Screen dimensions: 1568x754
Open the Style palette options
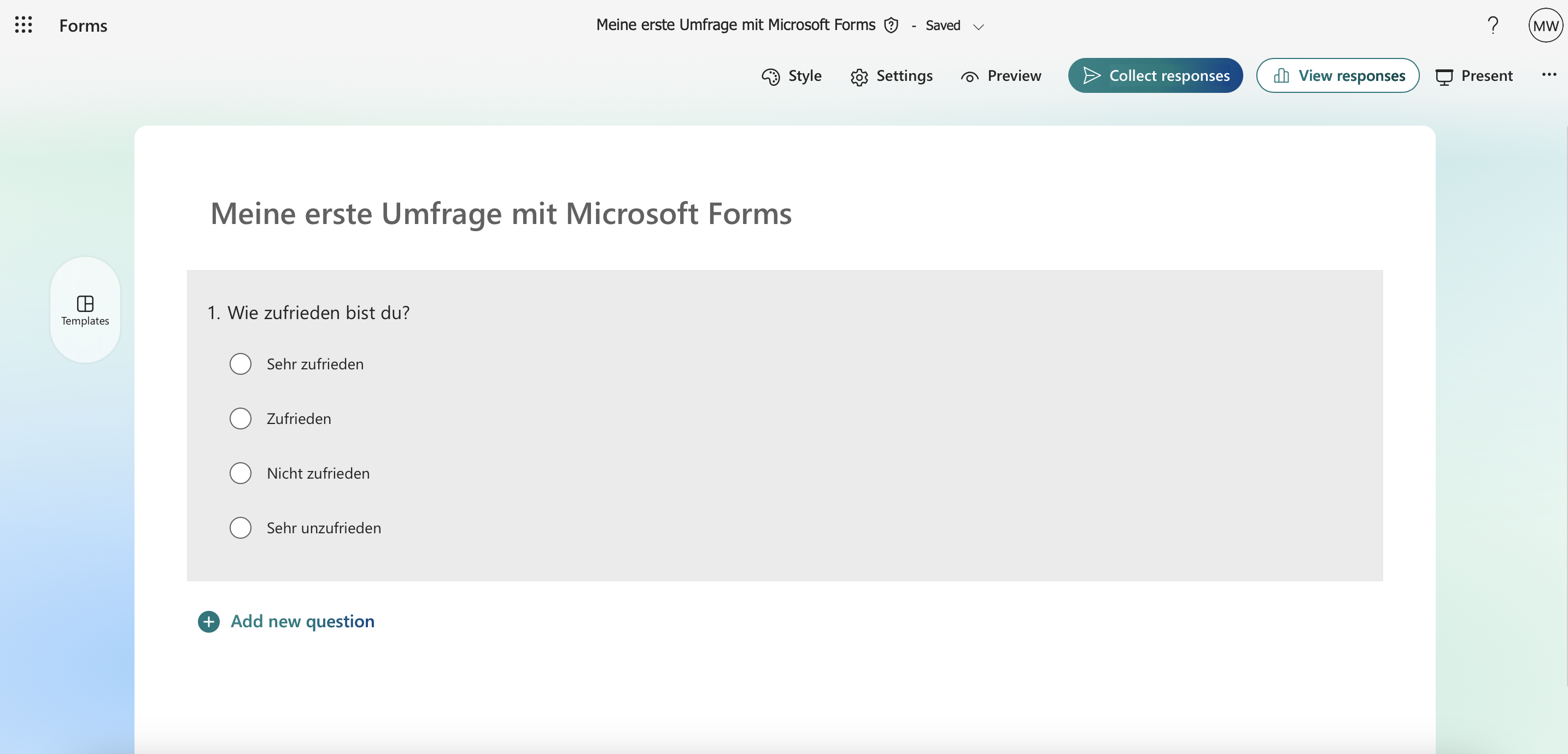point(791,76)
